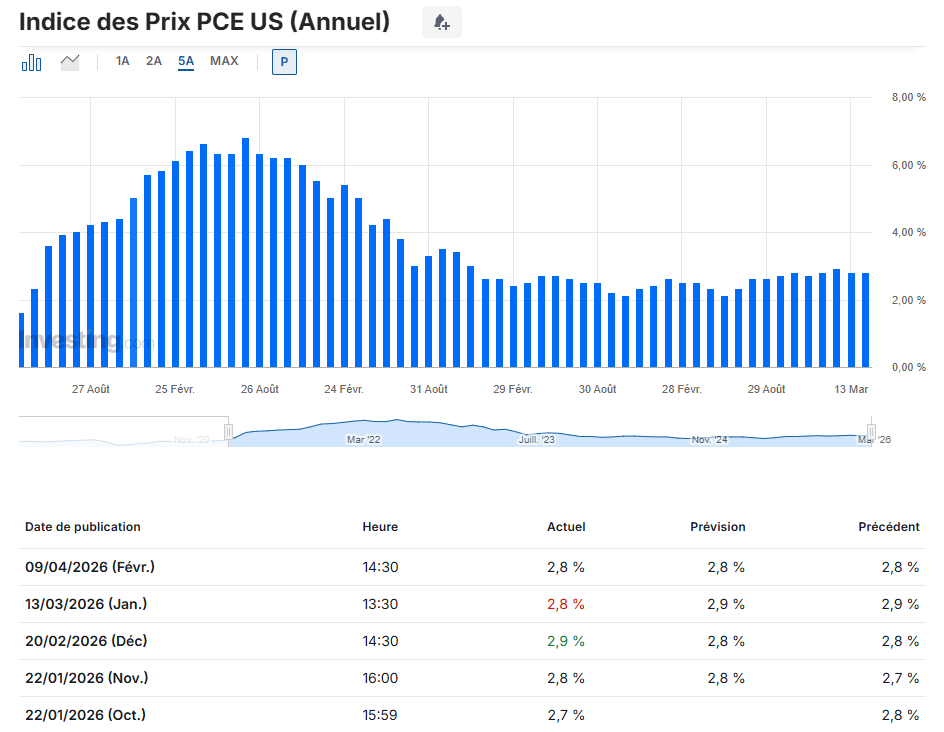
Task: Click the tallest bar in the chart
Action: [245, 252]
